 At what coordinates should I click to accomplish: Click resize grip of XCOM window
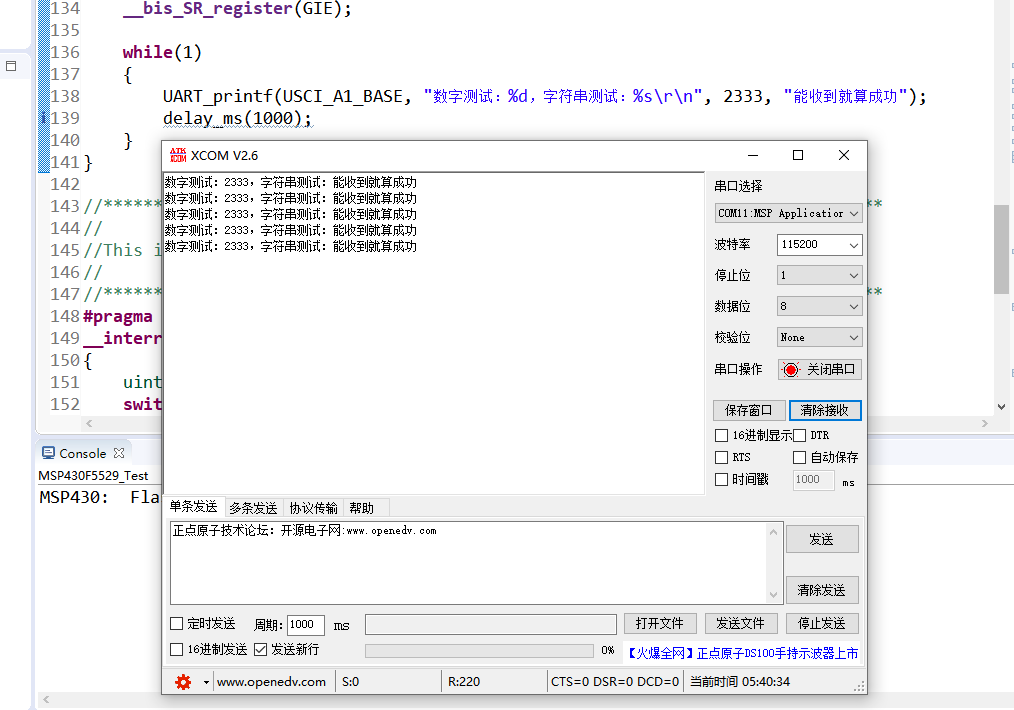tap(859, 687)
